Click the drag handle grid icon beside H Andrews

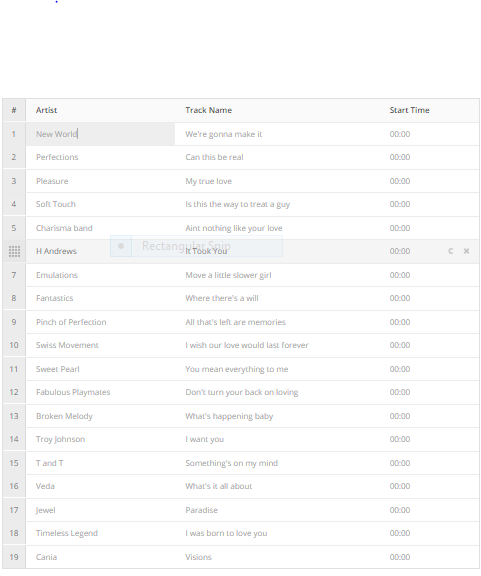click(x=14, y=251)
